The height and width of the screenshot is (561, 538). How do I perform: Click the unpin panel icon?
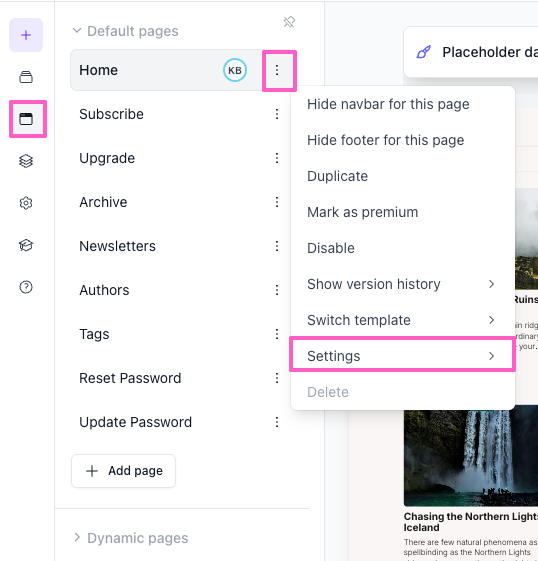pyautogui.click(x=289, y=22)
